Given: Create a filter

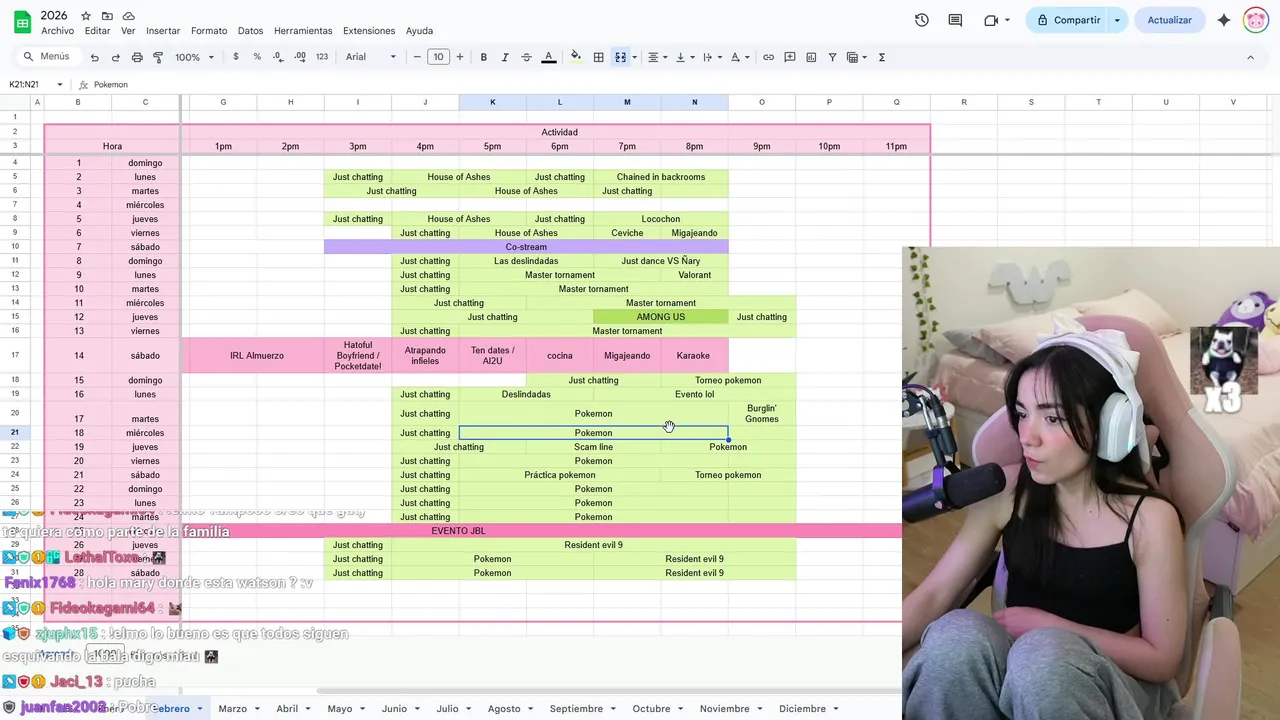Looking at the screenshot, I should point(832,57).
